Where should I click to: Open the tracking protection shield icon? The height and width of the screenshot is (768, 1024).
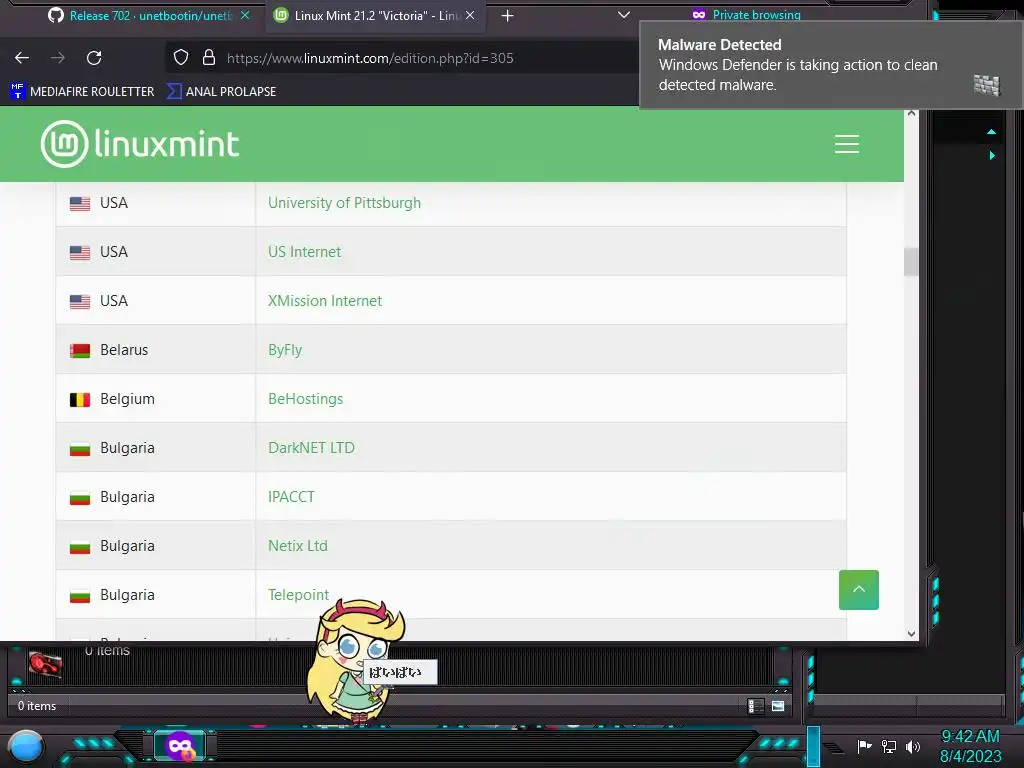coord(181,57)
